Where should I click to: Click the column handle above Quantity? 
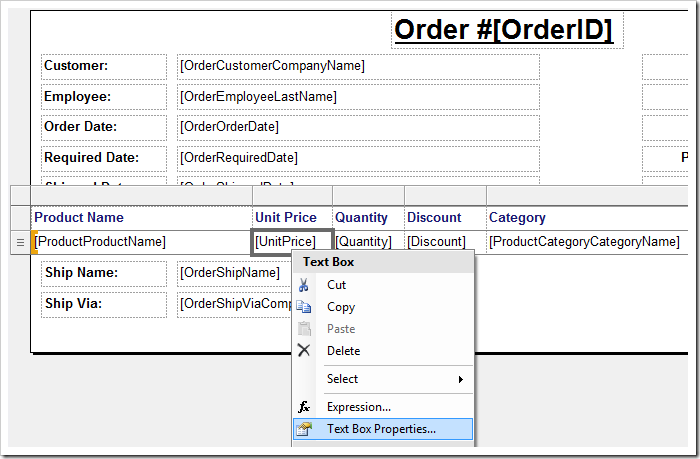(x=368, y=196)
